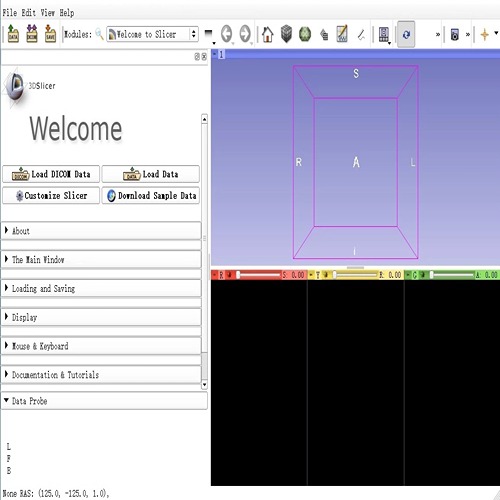Screen dimensions: 500x500
Task: Click the pushpin in the green slice bar
Action: tap(408, 275)
